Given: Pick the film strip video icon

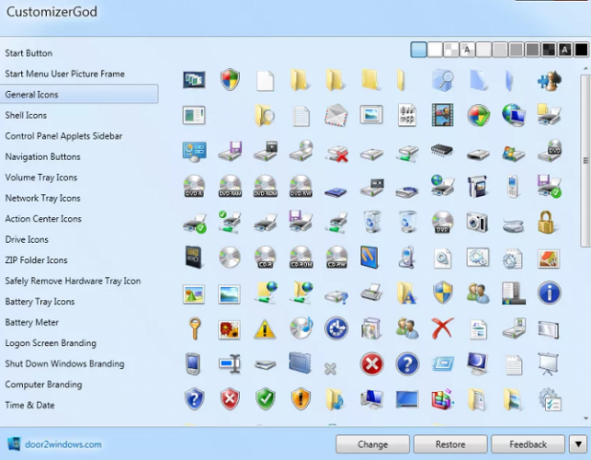Looking at the screenshot, I should point(442,115).
